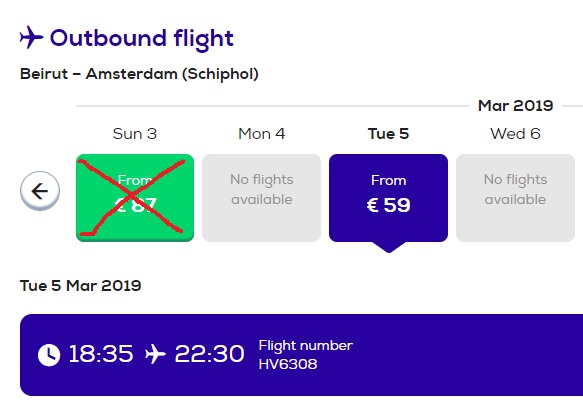This screenshot has height=404, width=583.
Task: Click the Tue 5 Mar 2019 date heading
Action: coord(81,286)
